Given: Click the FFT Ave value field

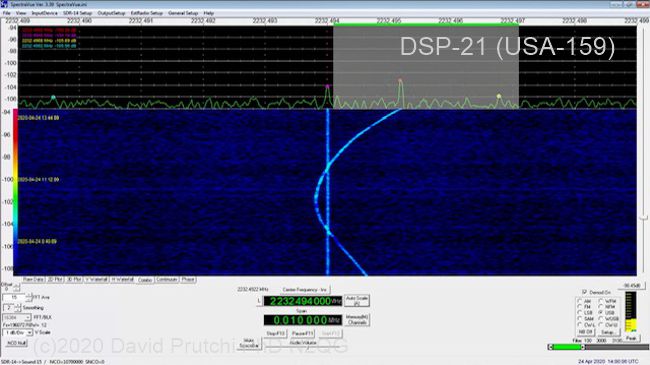Looking at the screenshot, I should point(14,297).
